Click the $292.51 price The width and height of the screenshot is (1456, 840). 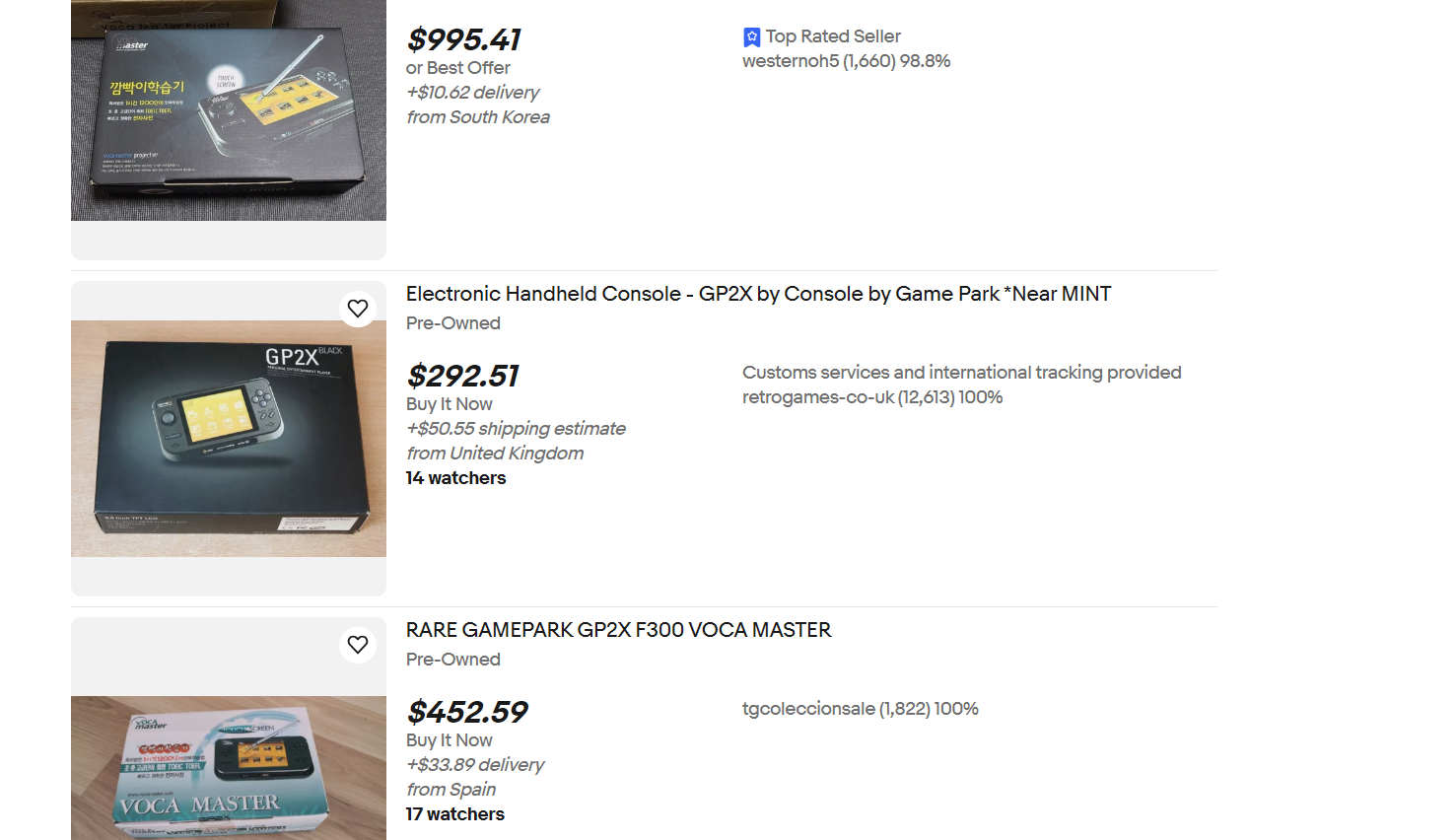click(462, 376)
